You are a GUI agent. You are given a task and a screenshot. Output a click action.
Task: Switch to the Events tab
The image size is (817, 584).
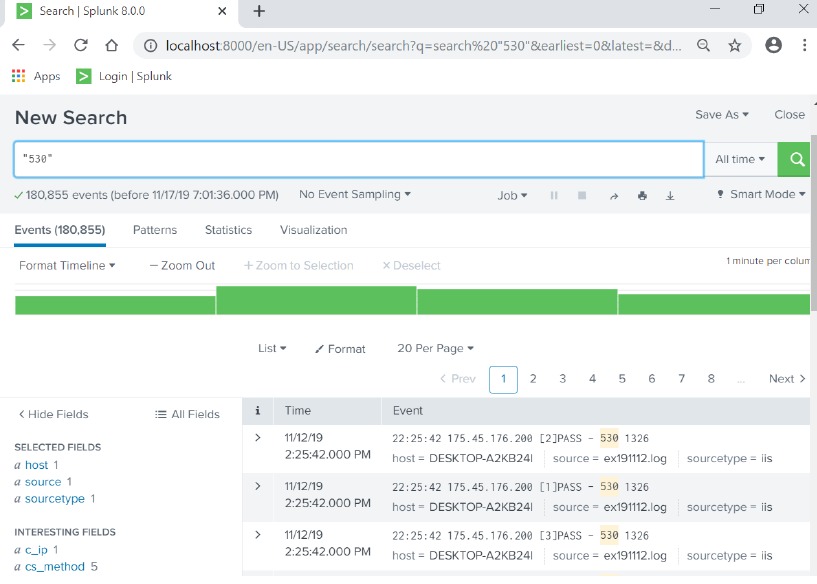tap(60, 230)
